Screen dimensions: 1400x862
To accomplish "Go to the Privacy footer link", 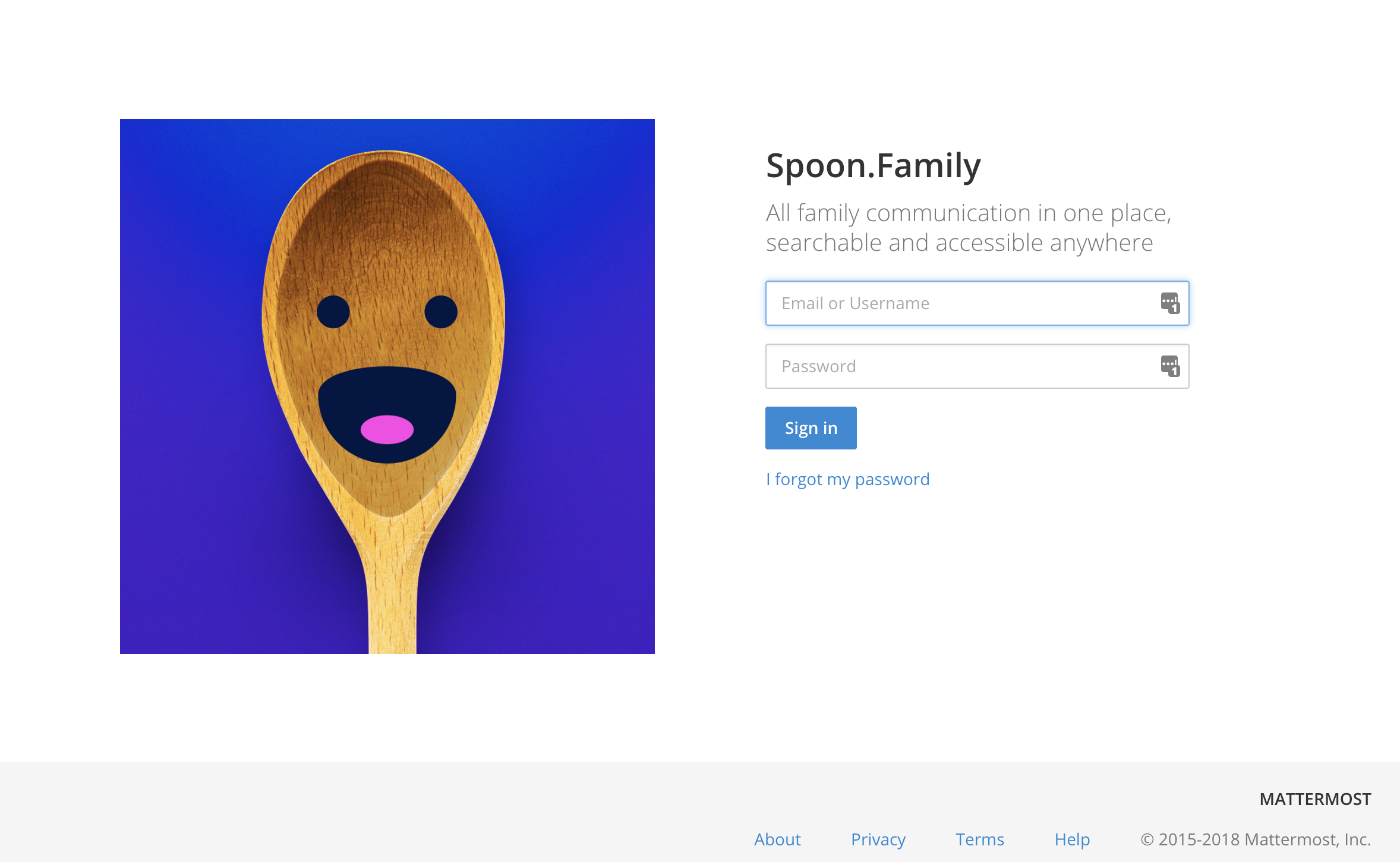I will [x=878, y=839].
